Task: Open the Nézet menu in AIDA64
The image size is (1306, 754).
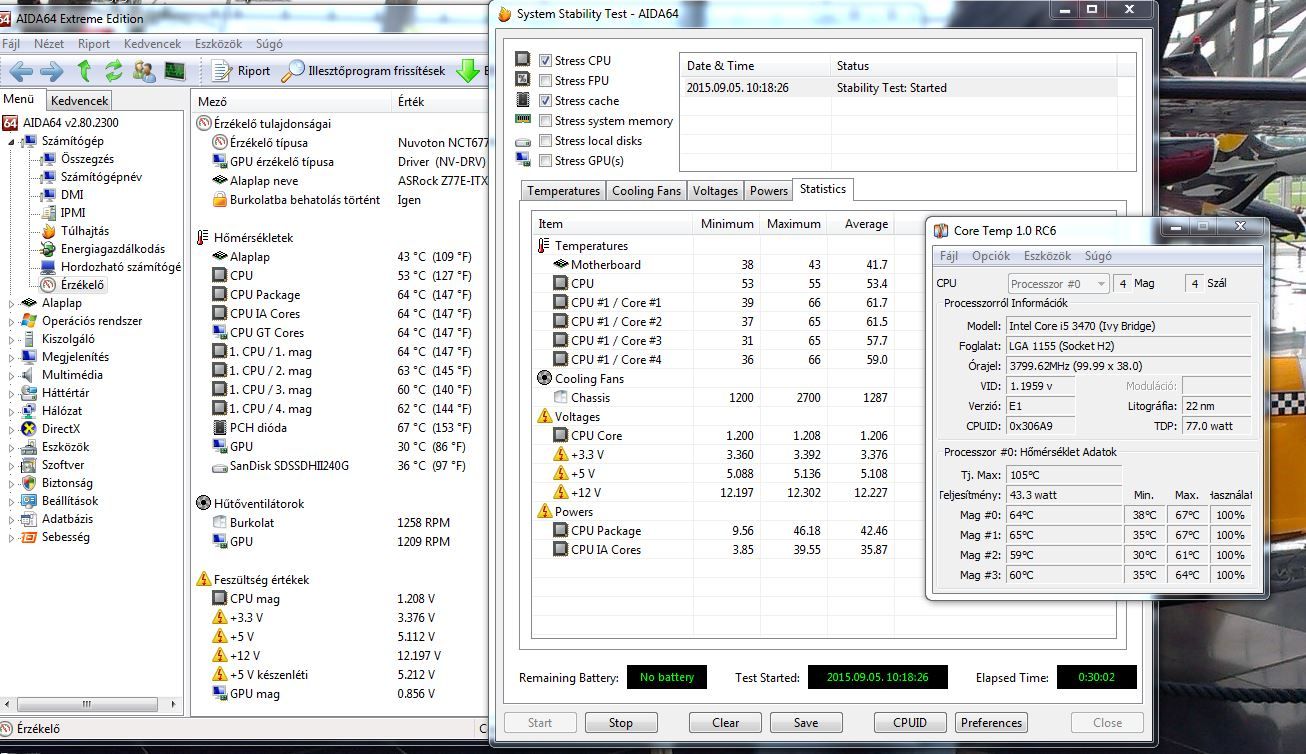Action: click(49, 44)
